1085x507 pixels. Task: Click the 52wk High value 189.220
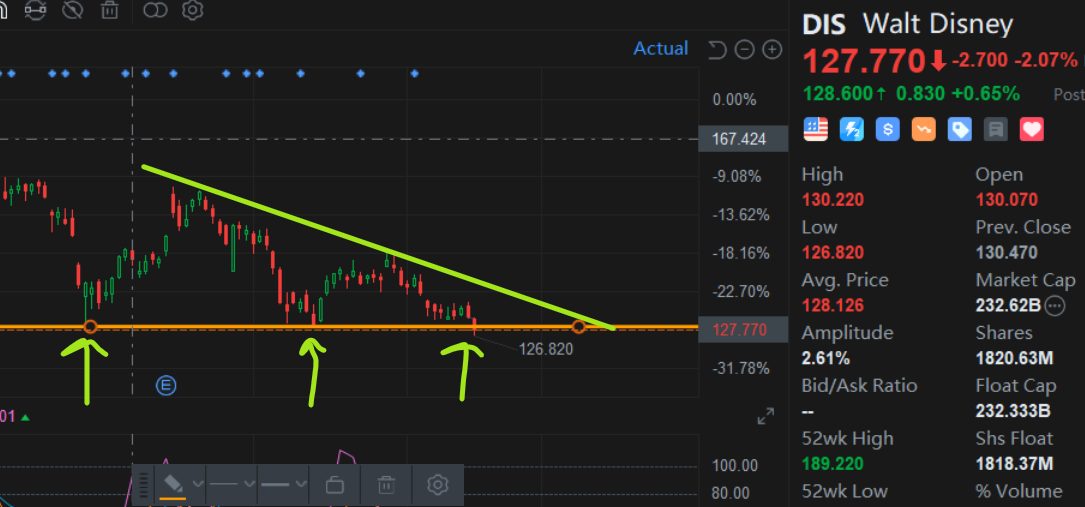point(833,463)
